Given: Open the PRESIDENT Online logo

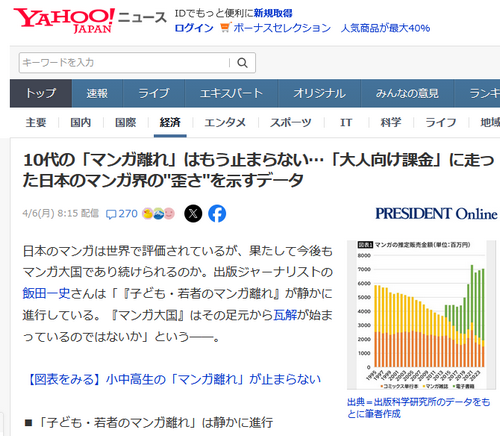Looking at the screenshot, I should tap(436, 214).
